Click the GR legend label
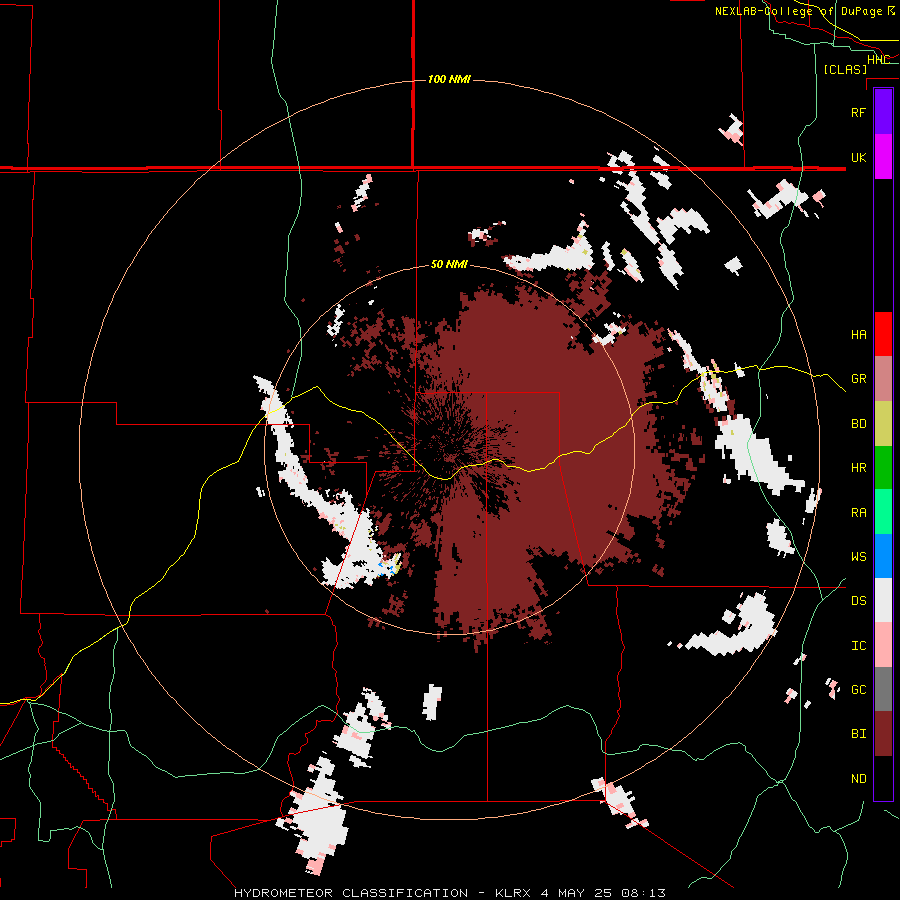This screenshot has width=900, height=900. 858,379
